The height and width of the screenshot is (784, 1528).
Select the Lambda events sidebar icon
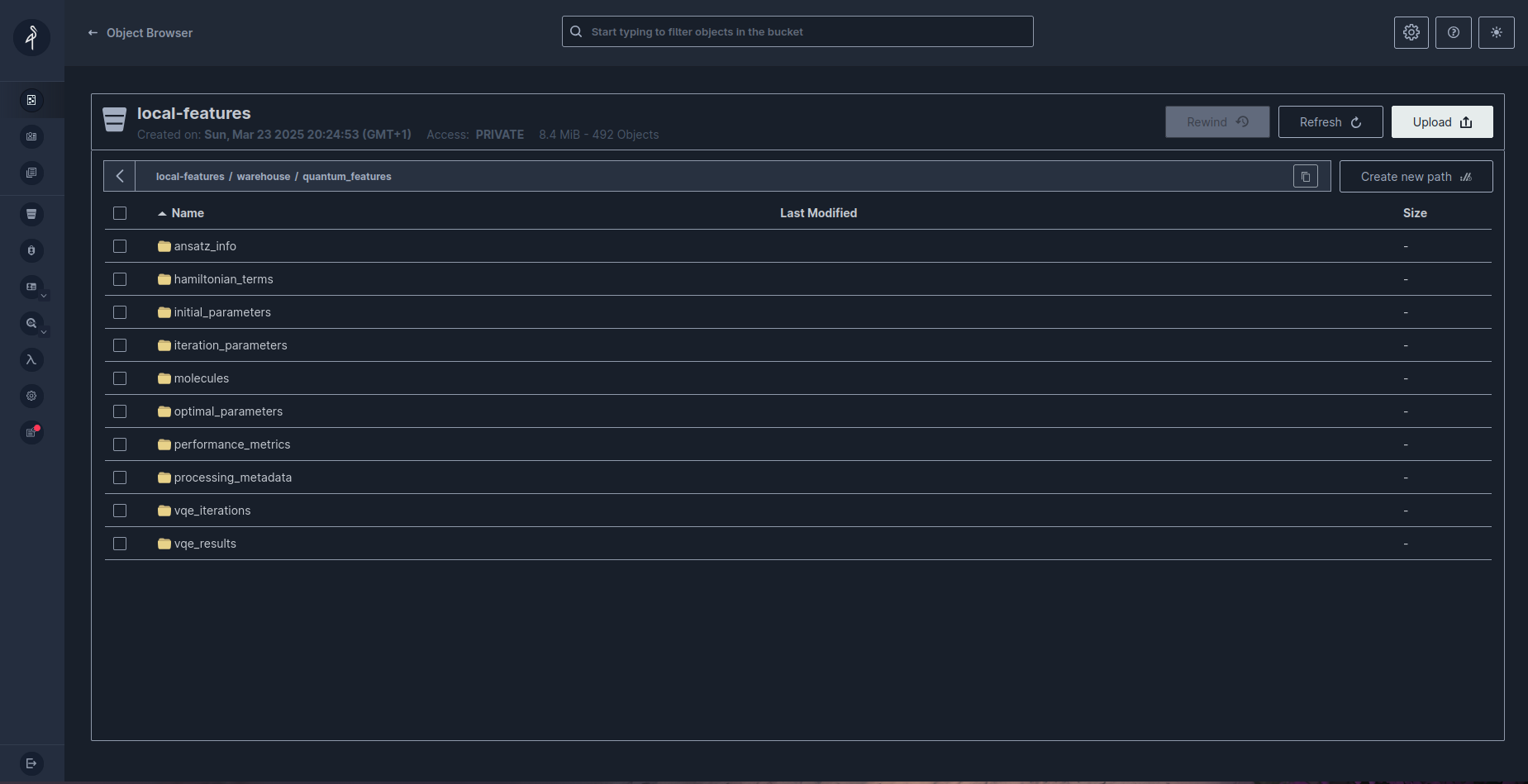point(31,359)
